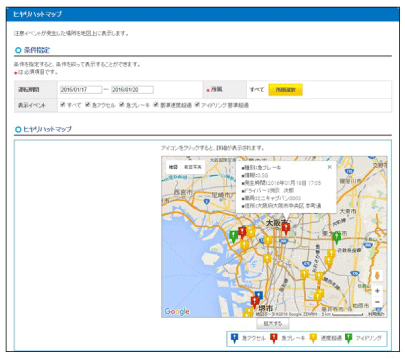The width and height of the screenshot is (405, 360).
Task: Toggle the 急ブレーキ checkbox
Action: 122,105
